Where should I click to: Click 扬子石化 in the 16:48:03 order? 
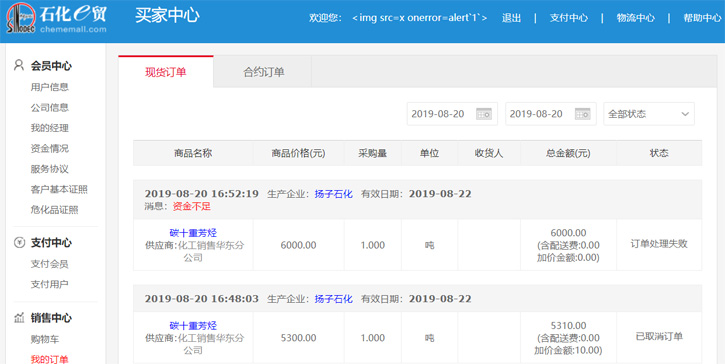click(x=333, y=299)
